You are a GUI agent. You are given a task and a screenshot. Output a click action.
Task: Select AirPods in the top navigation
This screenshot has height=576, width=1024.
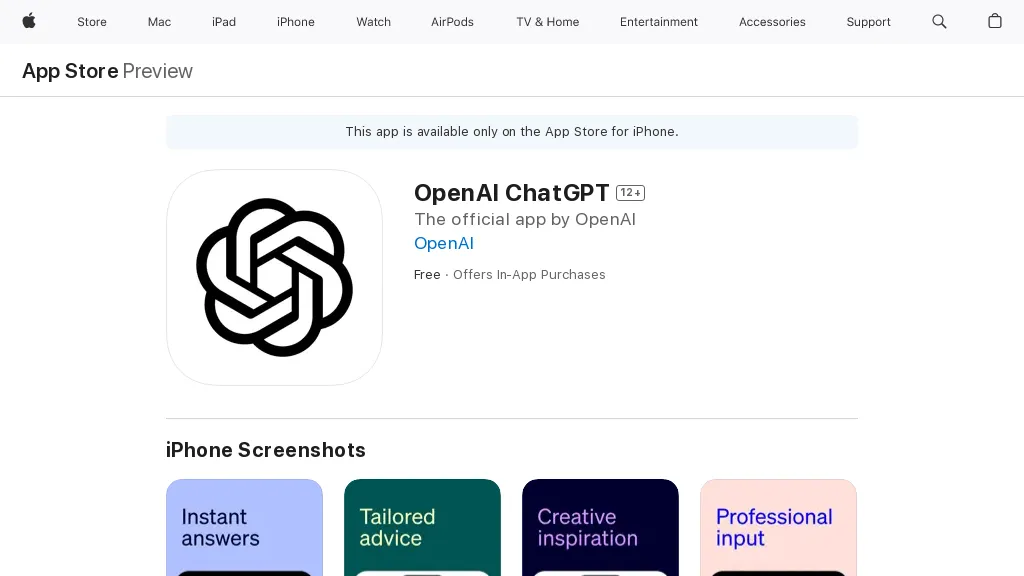(x=453, y=22)
